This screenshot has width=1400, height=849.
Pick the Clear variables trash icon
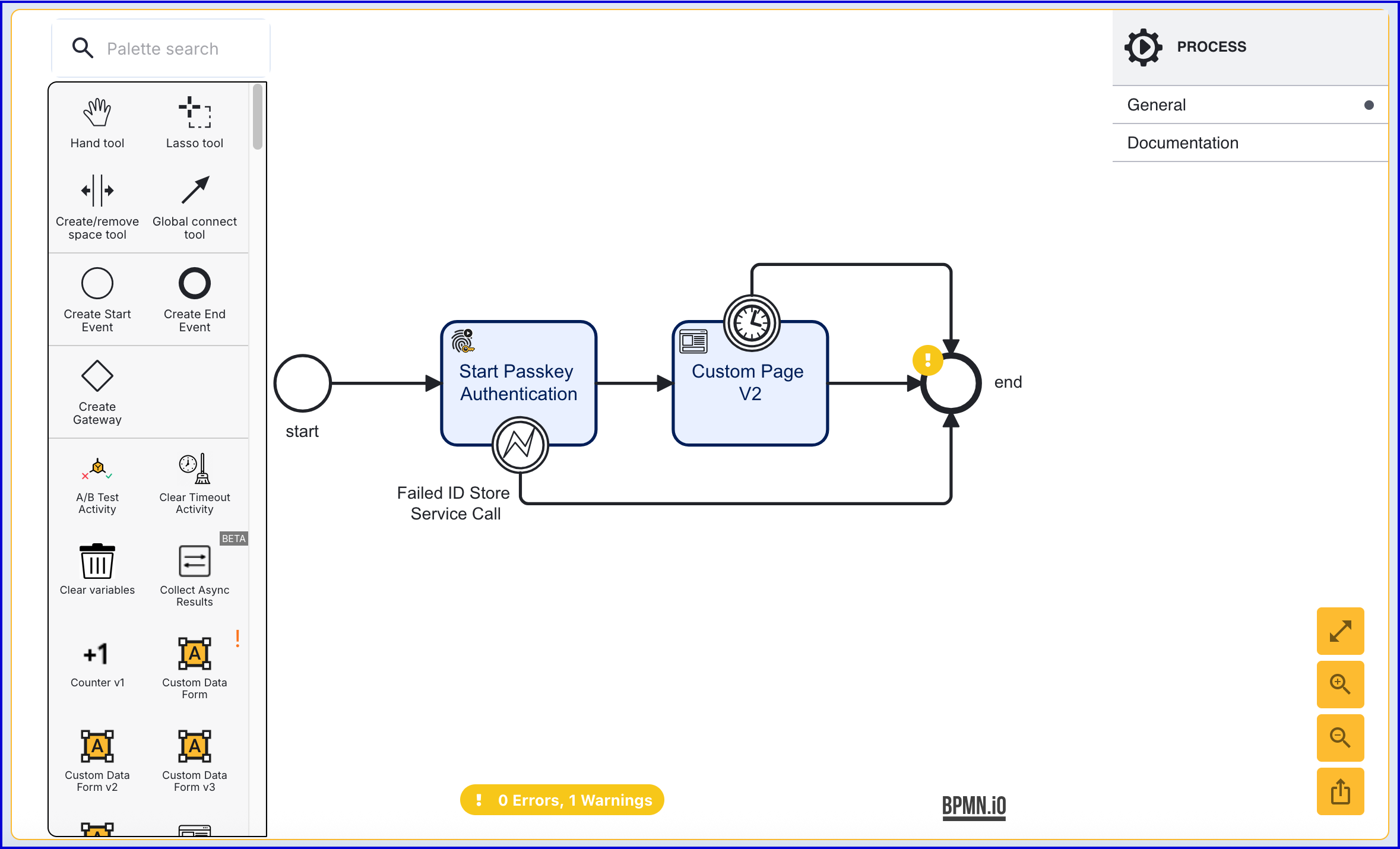pyautogui.click(x=97, y=561)
